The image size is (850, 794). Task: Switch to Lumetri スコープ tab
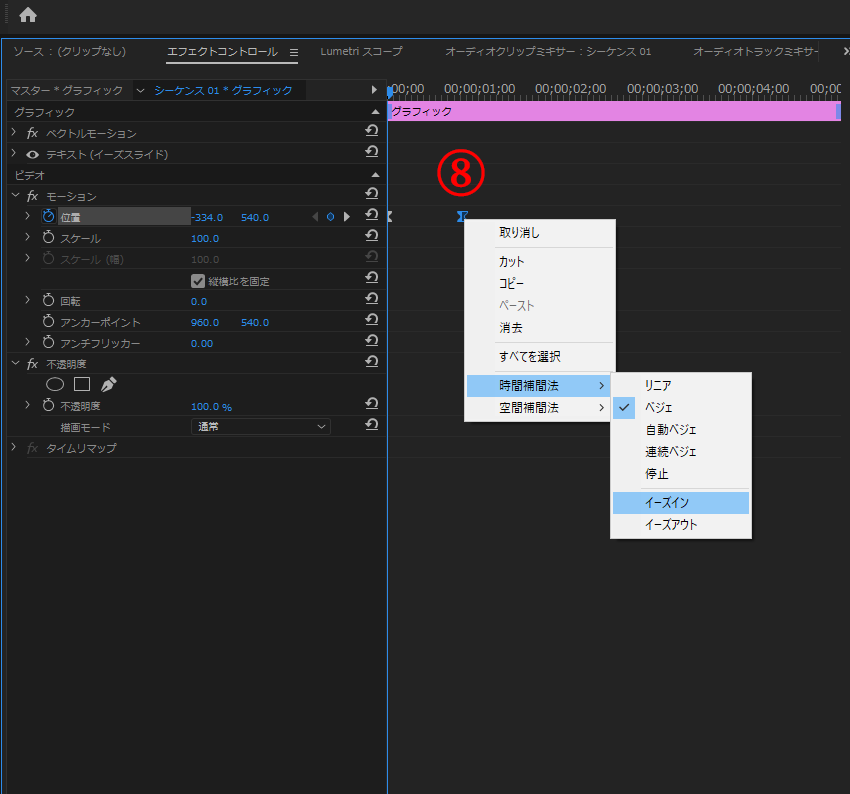(361, 51)
